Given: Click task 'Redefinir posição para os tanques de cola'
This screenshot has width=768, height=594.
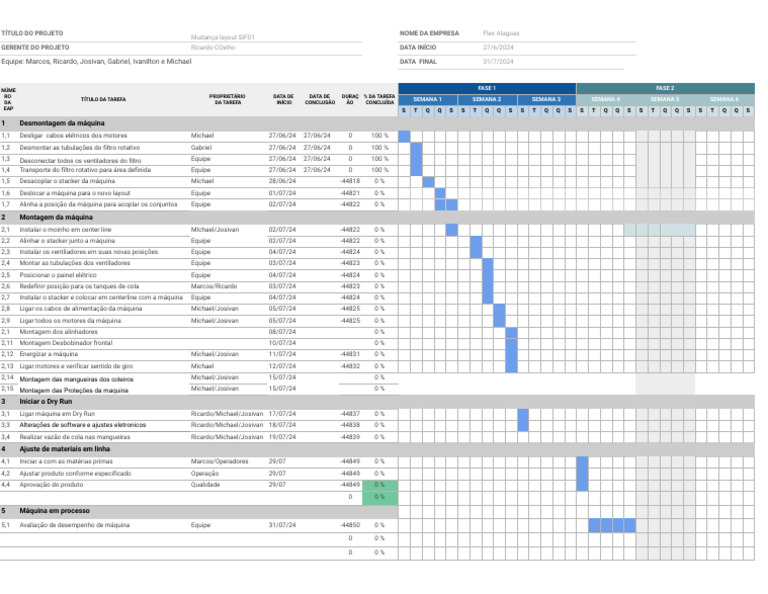Looking at the screenshot, I should [x=79, y=286].
